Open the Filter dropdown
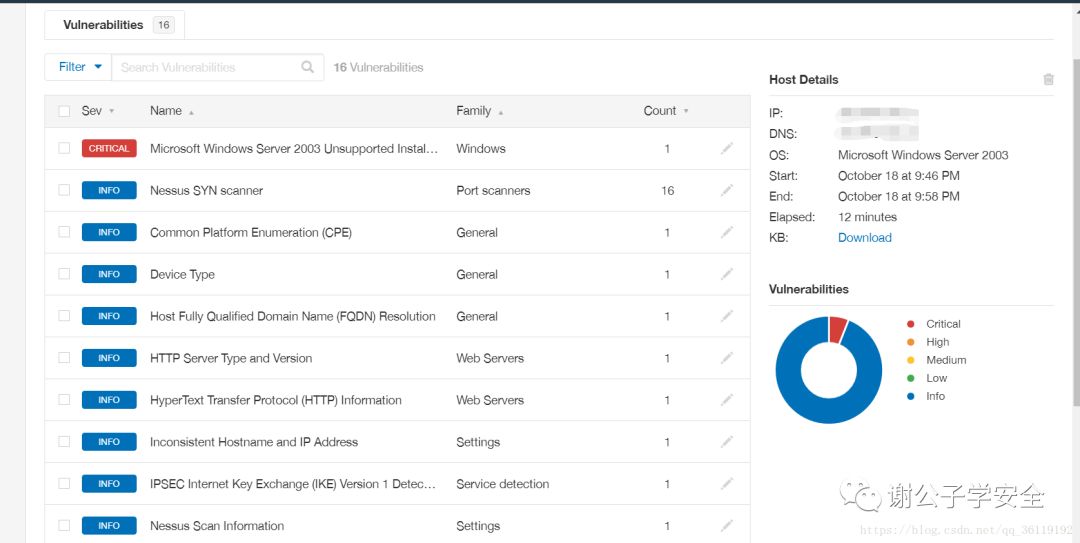 click(x=79, y=67)
